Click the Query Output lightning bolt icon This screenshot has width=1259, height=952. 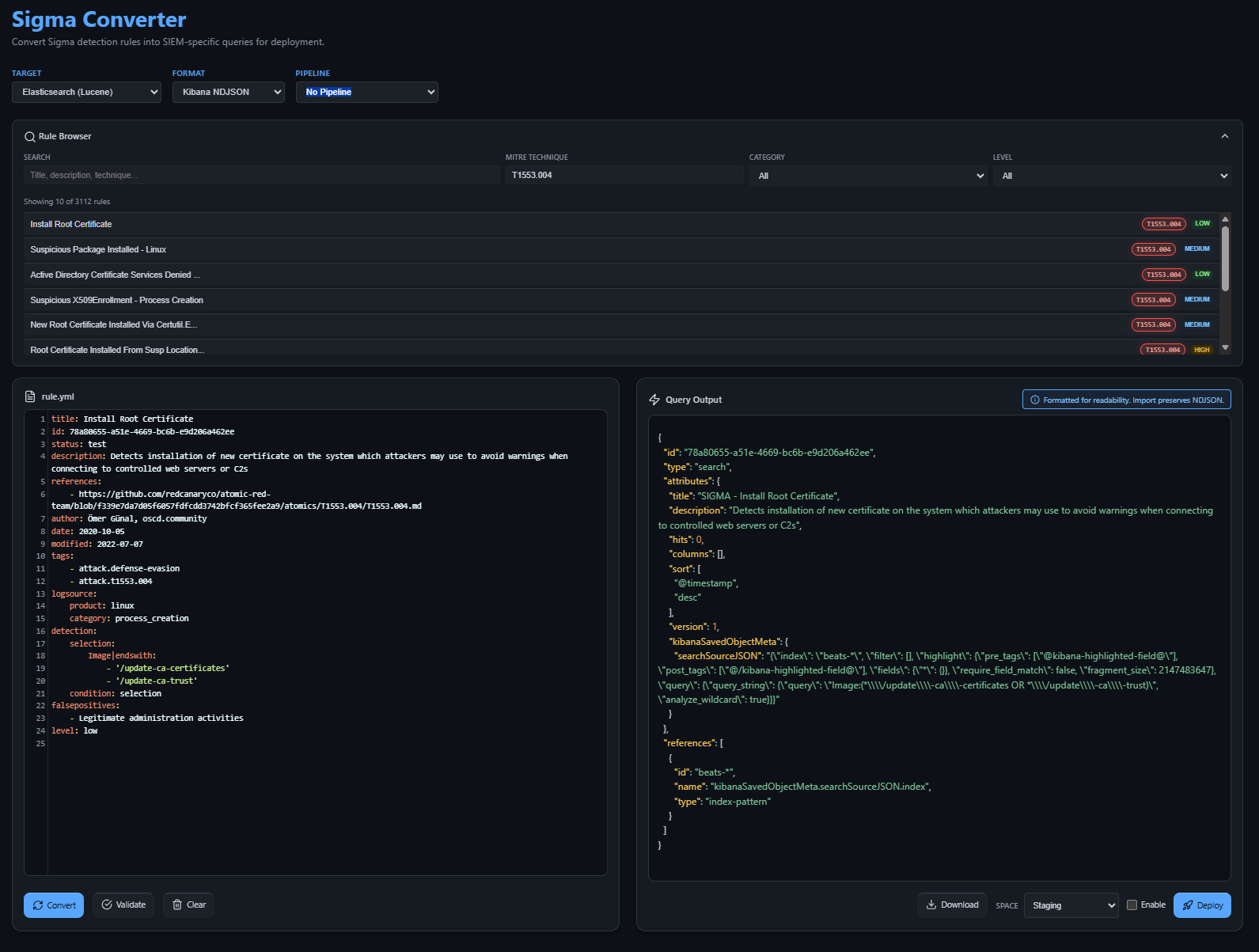tap(654, 400)
